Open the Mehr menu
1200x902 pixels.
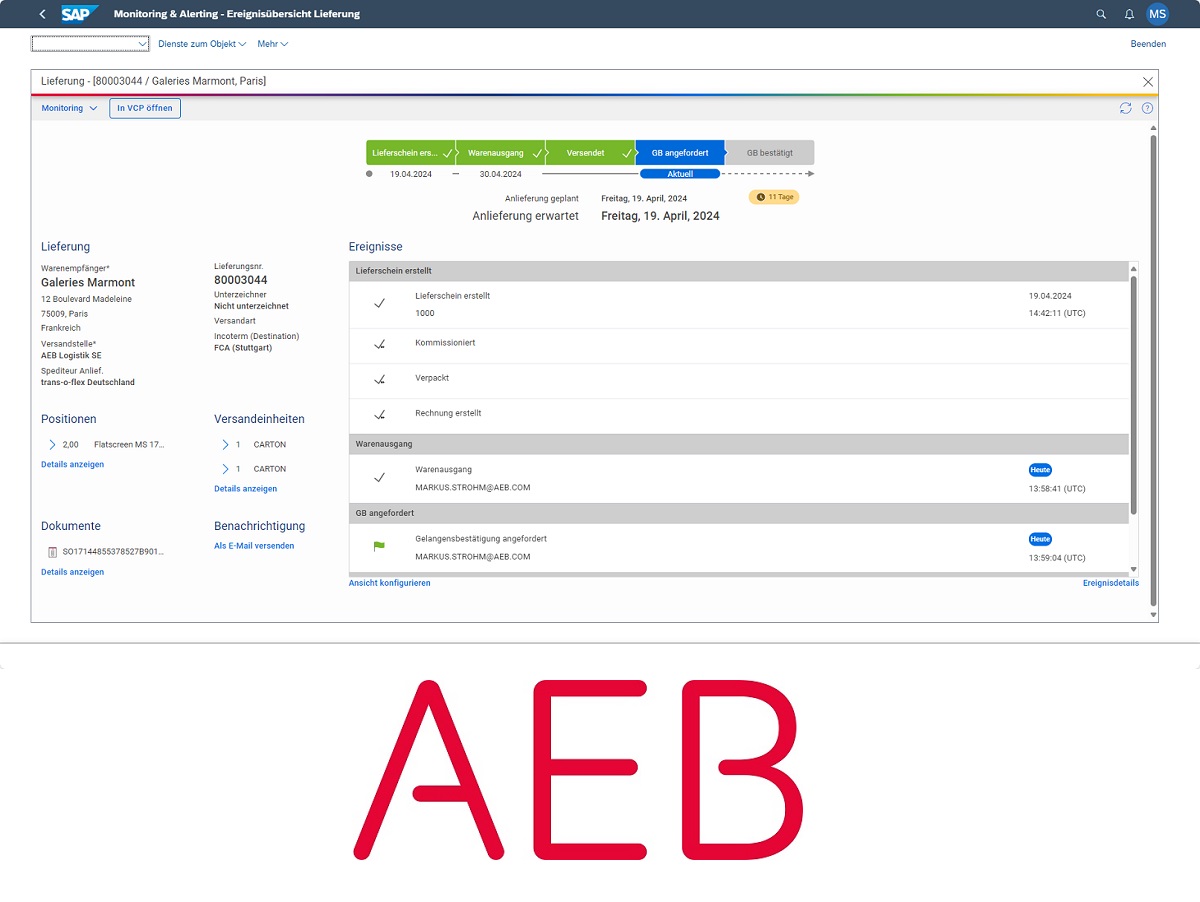272,44
